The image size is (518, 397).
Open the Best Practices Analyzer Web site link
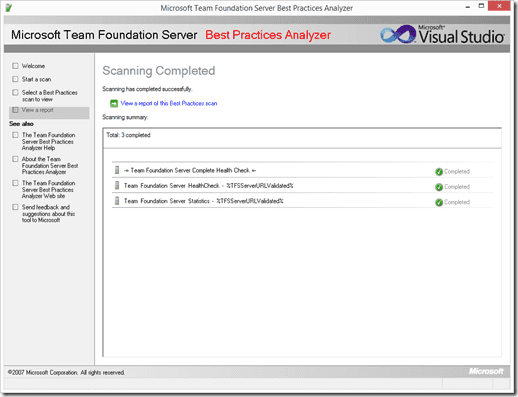(x=48, y=189)
